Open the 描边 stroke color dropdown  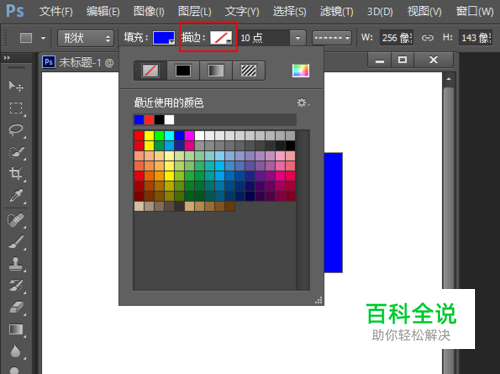tap(221, 38)
